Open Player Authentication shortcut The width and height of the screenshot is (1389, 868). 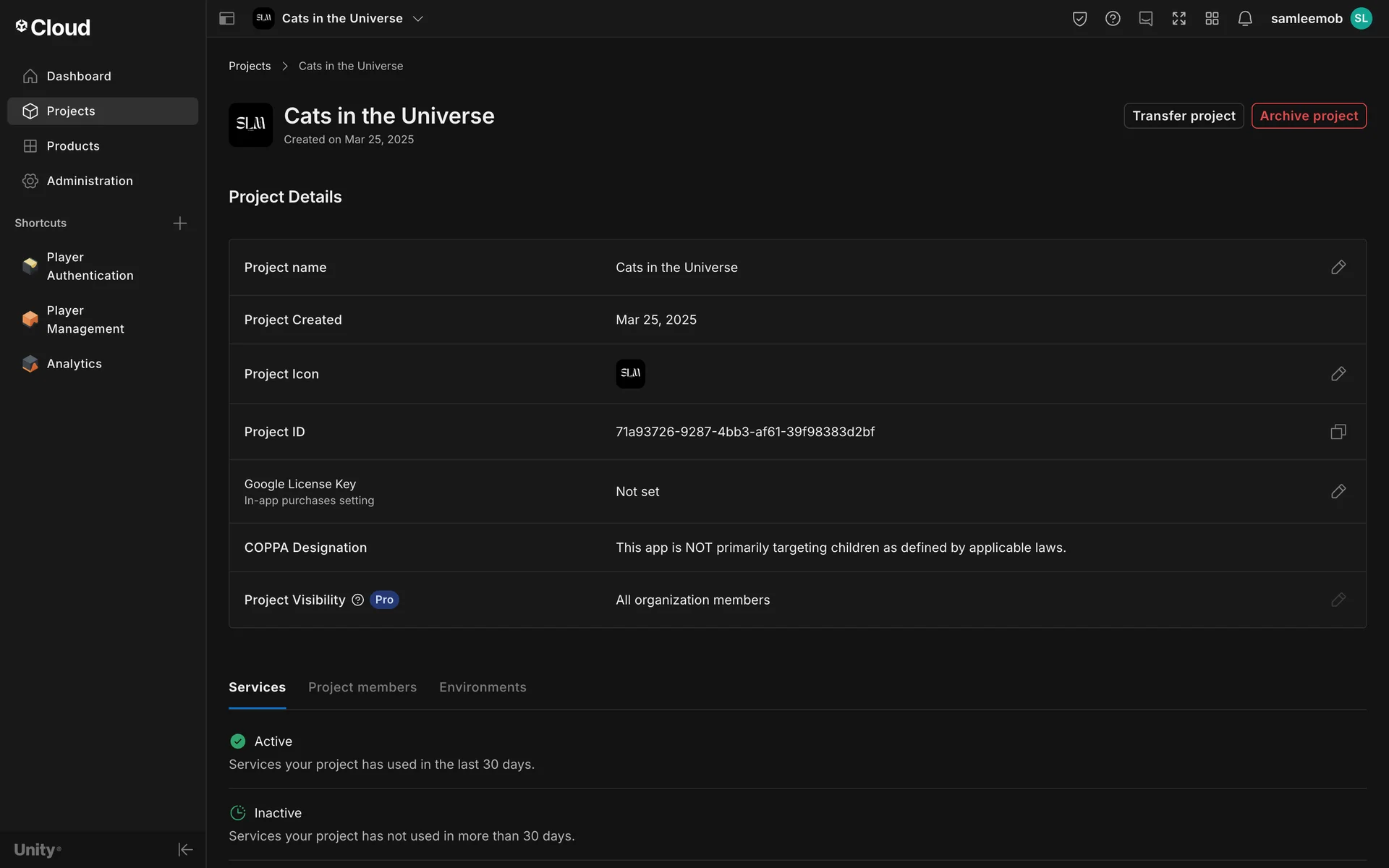click(x=90, y=266)
